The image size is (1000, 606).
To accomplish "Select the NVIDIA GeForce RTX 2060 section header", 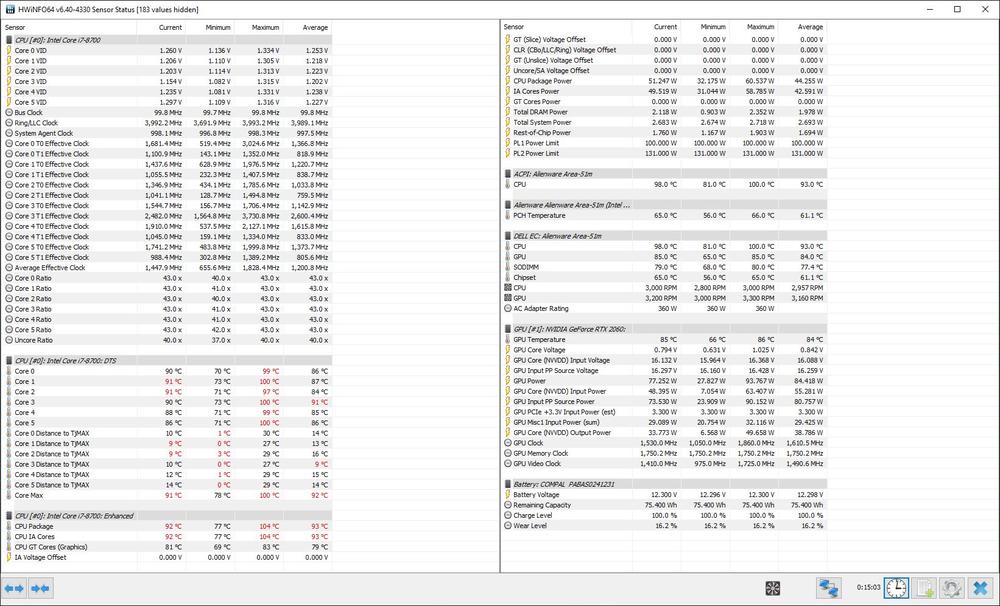I will [570, 329].
